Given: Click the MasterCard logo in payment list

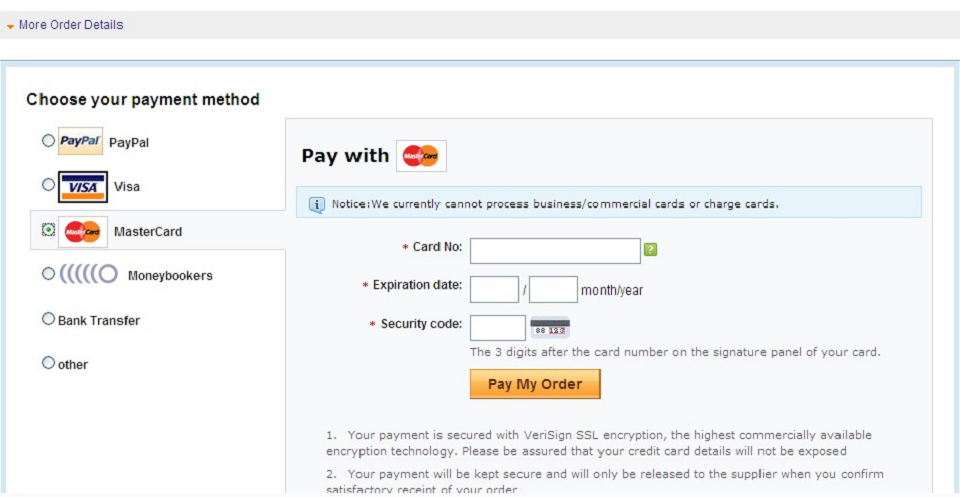Looking at the screenshot, I should (x=83, y=232).
